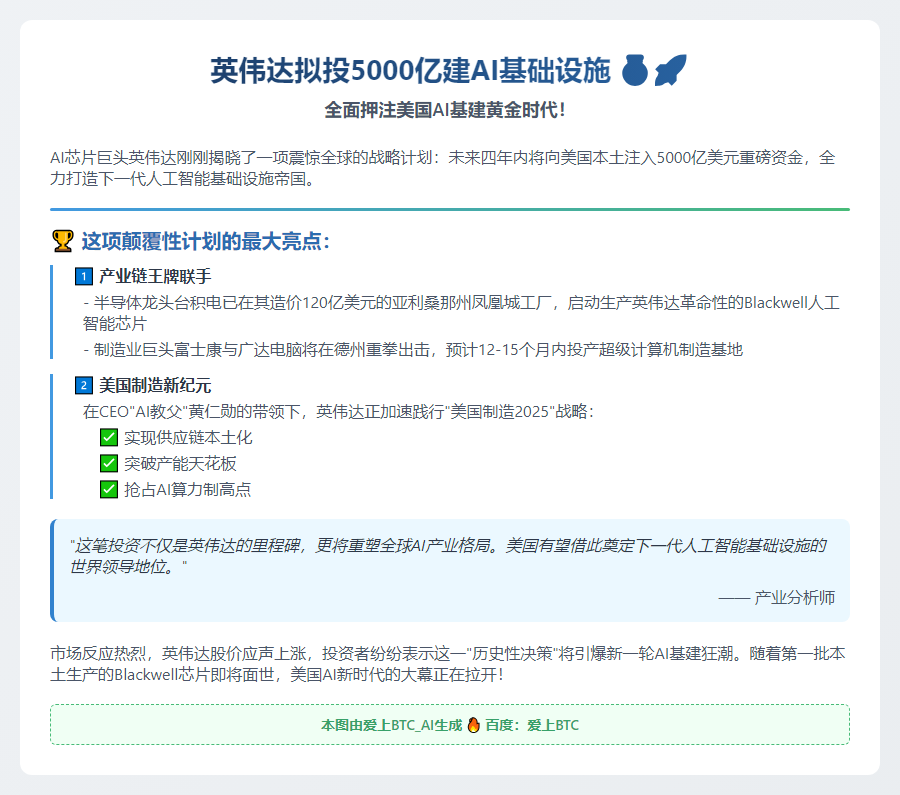Click list item text 实现供应链本土化

[x=188, y=437]
